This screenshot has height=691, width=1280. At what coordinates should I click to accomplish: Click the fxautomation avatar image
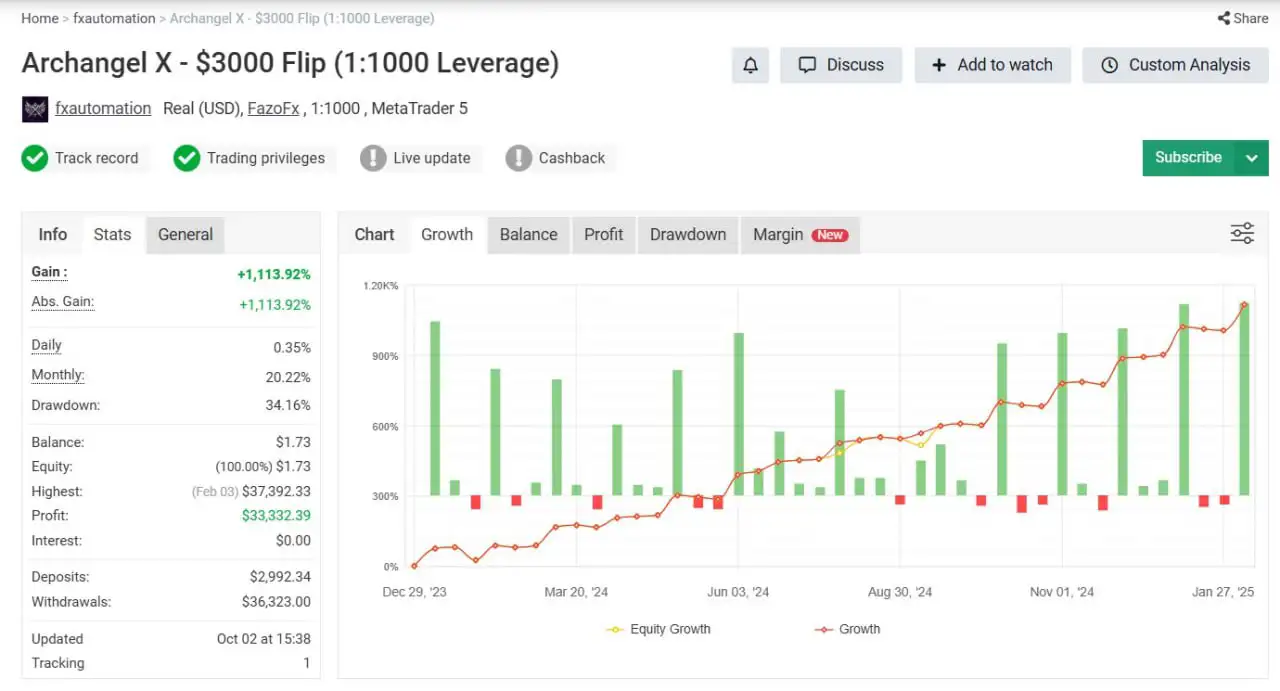(35, 109)
